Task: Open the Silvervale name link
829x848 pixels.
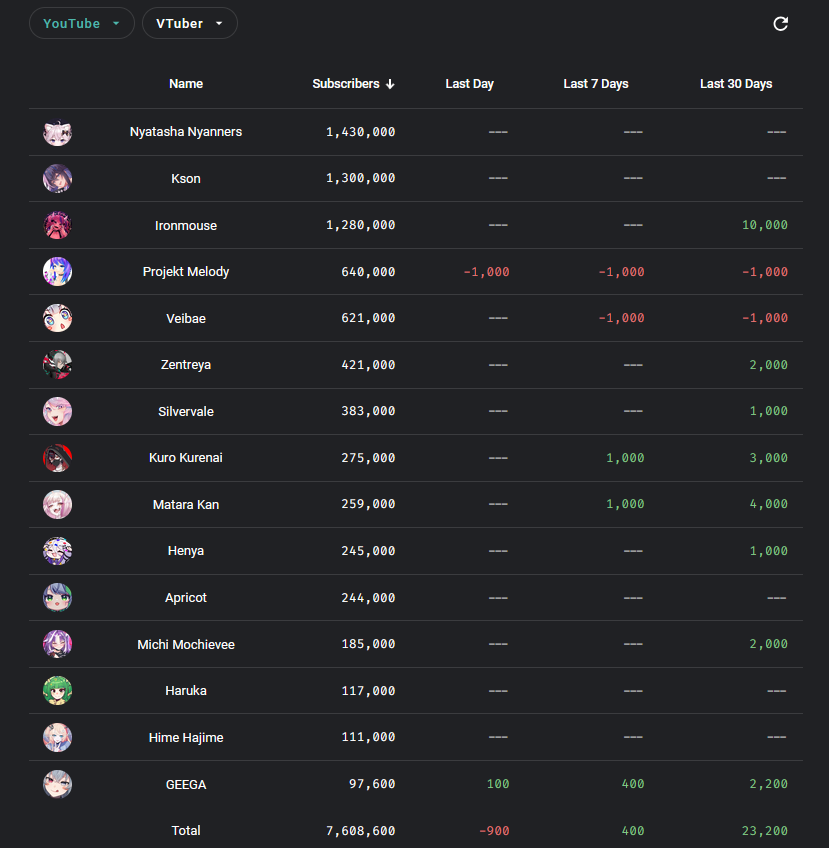Action: tap(186, 412)
